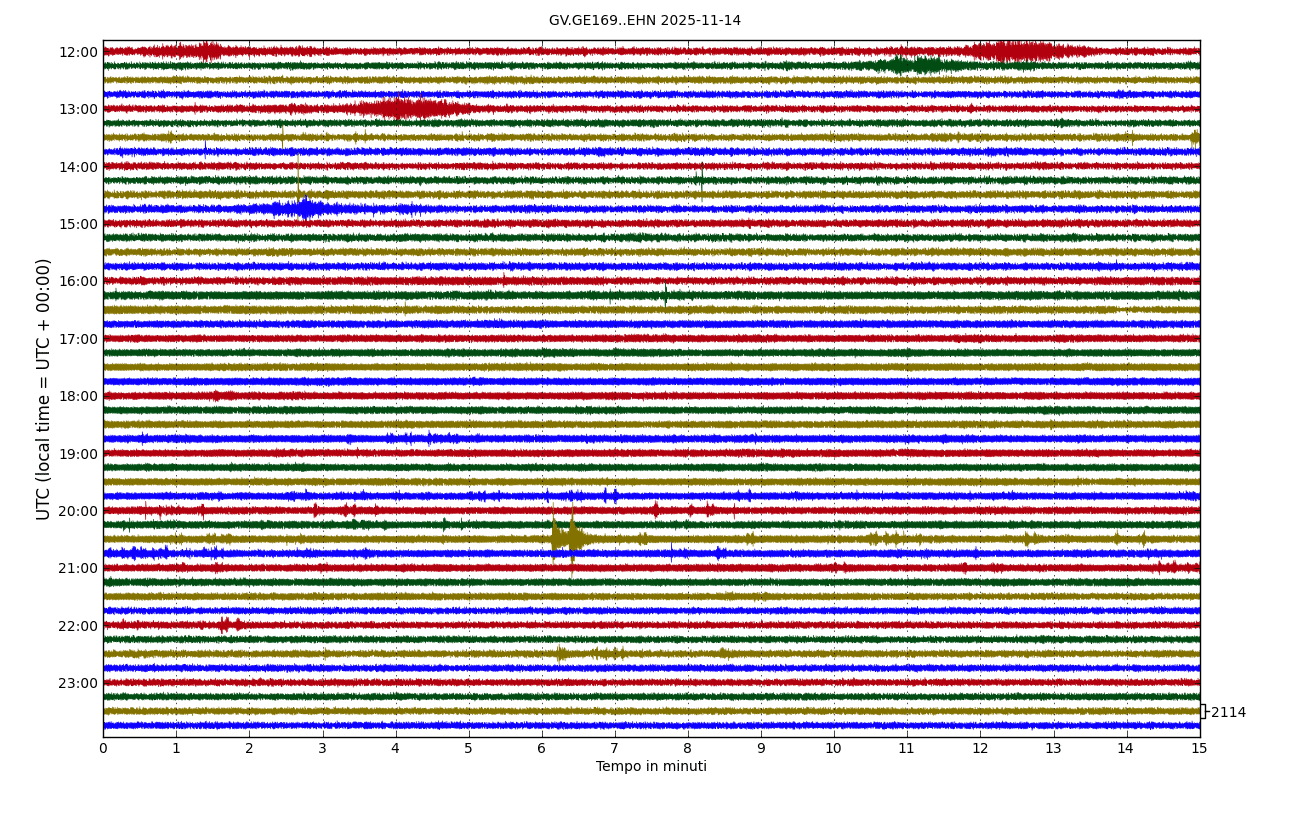Select the 2114 amplitude scale marker
Image resolution: width=1290 pixels, height=819 pixels.
1227,712
